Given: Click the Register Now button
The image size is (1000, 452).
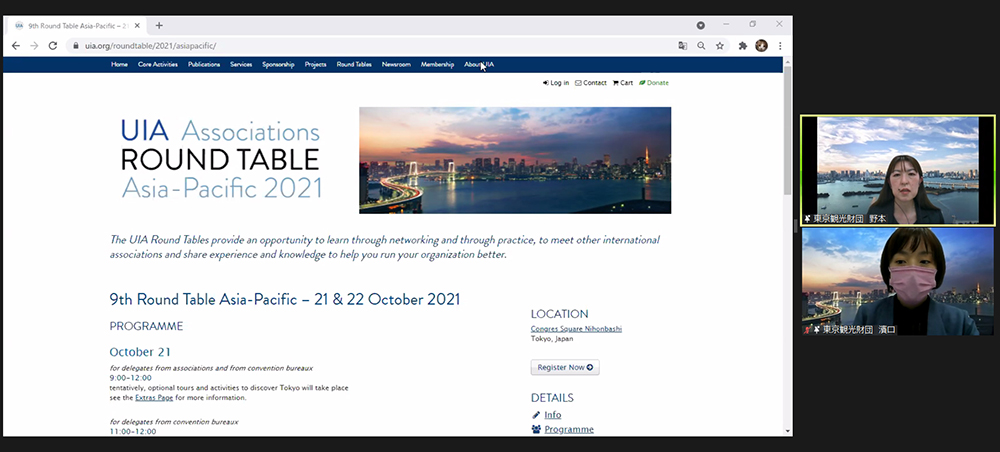Looking at the screenshot, I should click(565, 367).
